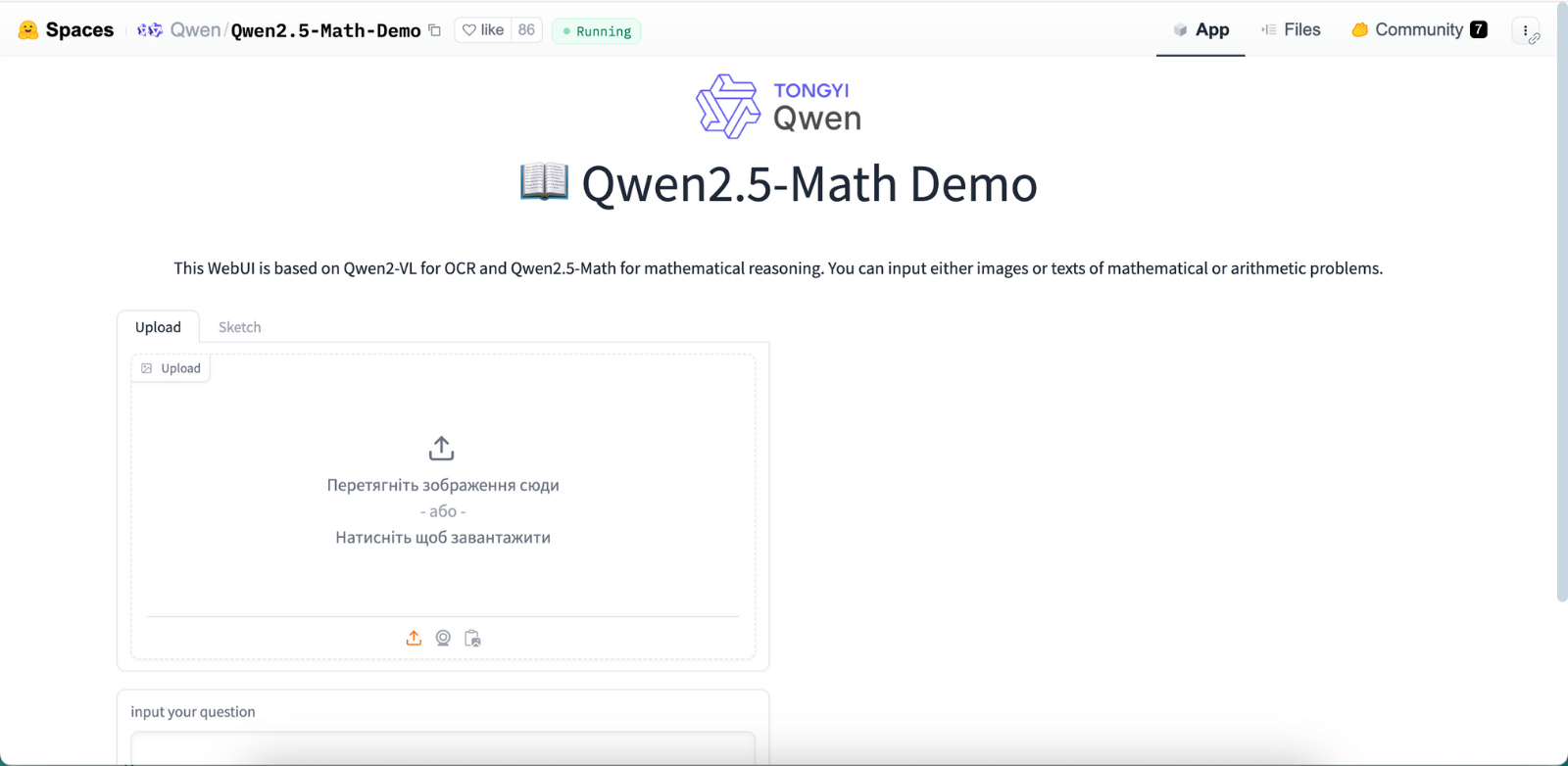Open the Qwen organization link
This screenshot has height=766, width=1568.
point(195,30)
